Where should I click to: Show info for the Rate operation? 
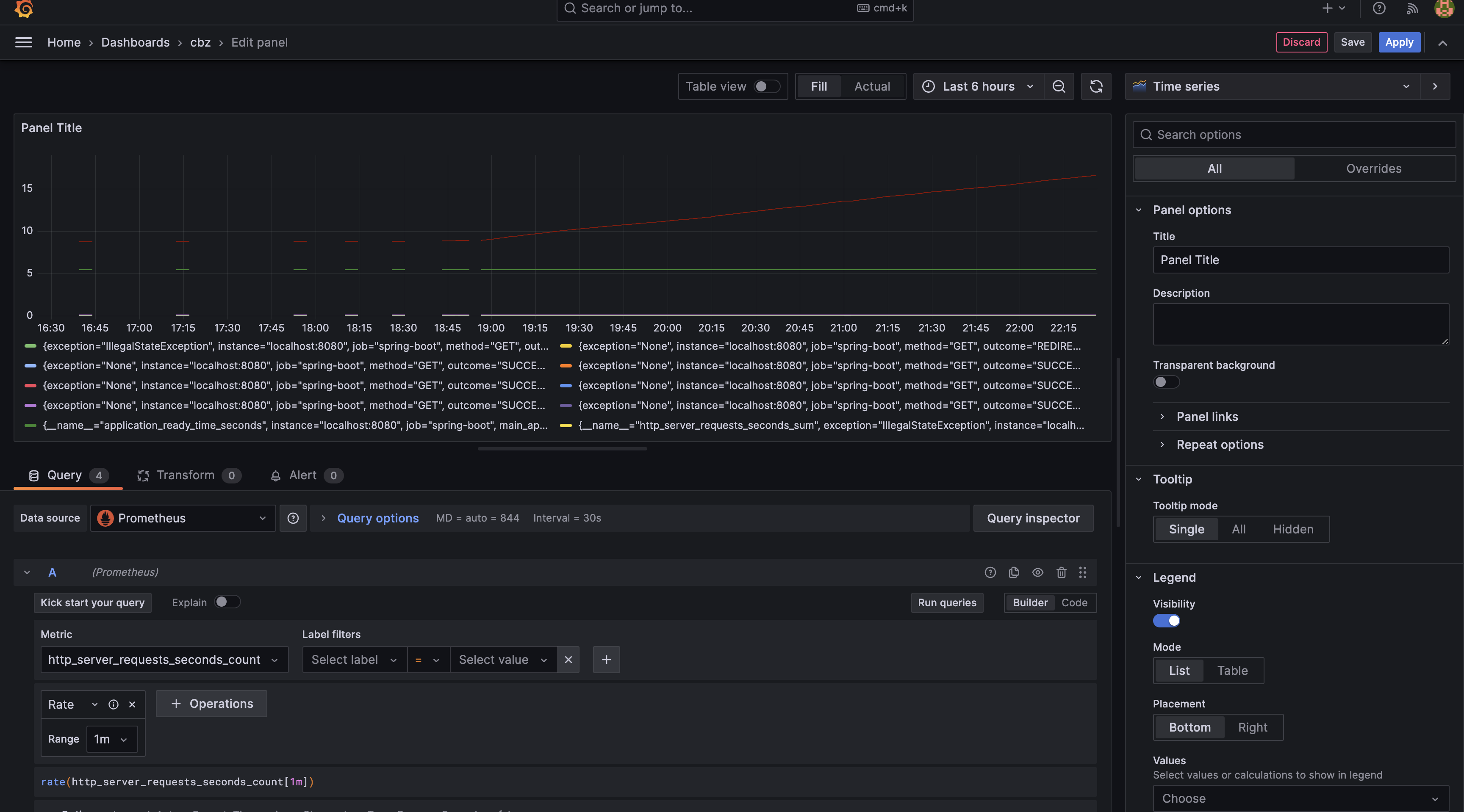(114, 704)
